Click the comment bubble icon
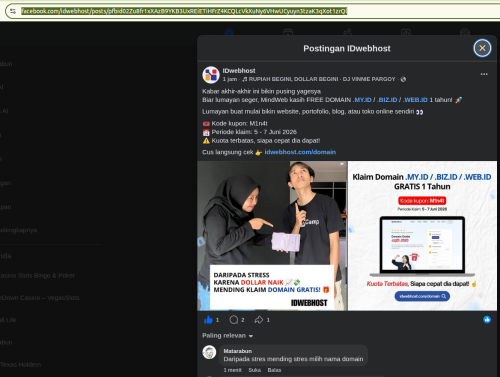 [234, 320]
